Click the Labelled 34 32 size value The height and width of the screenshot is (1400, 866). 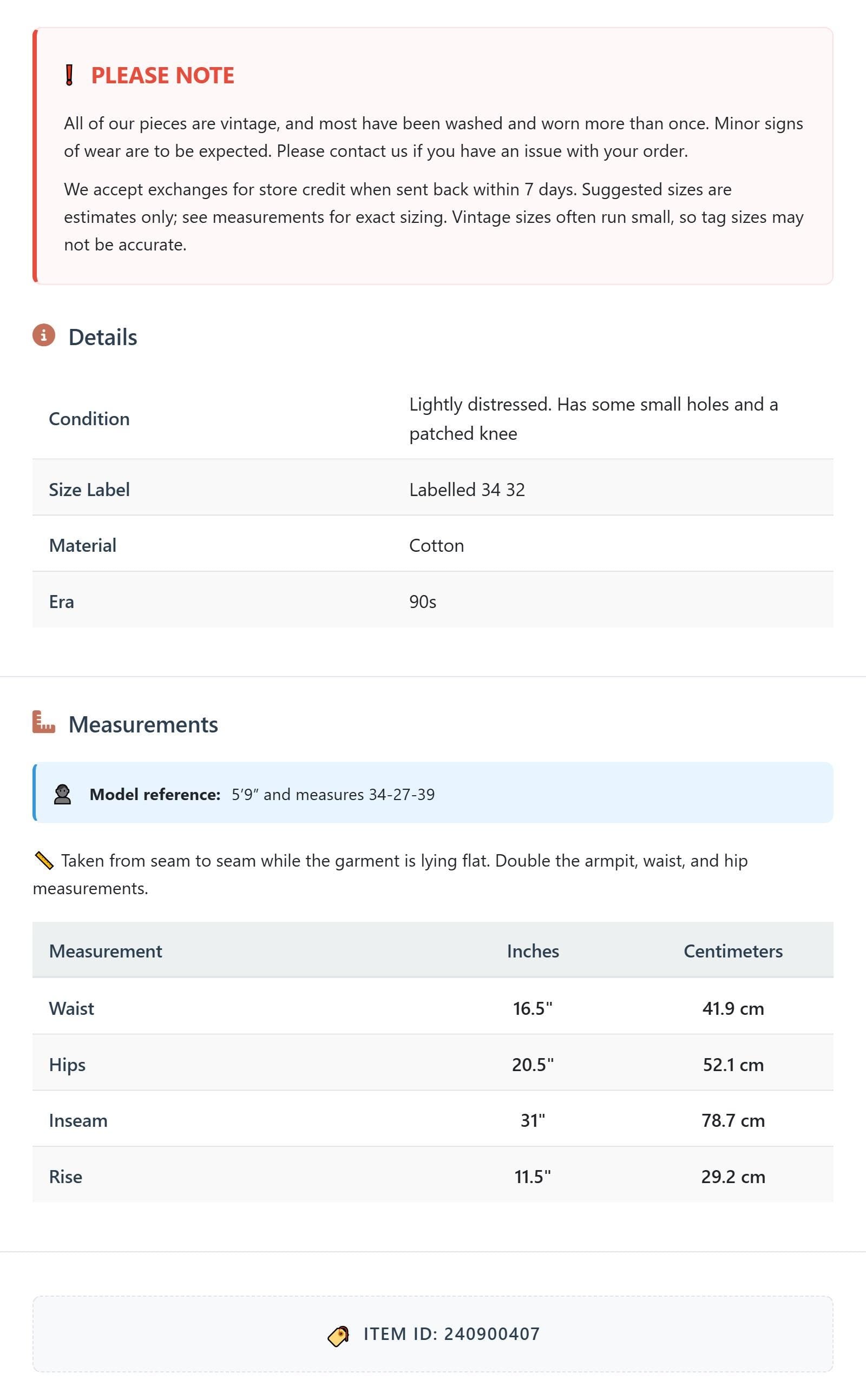(x=467, y=490)
